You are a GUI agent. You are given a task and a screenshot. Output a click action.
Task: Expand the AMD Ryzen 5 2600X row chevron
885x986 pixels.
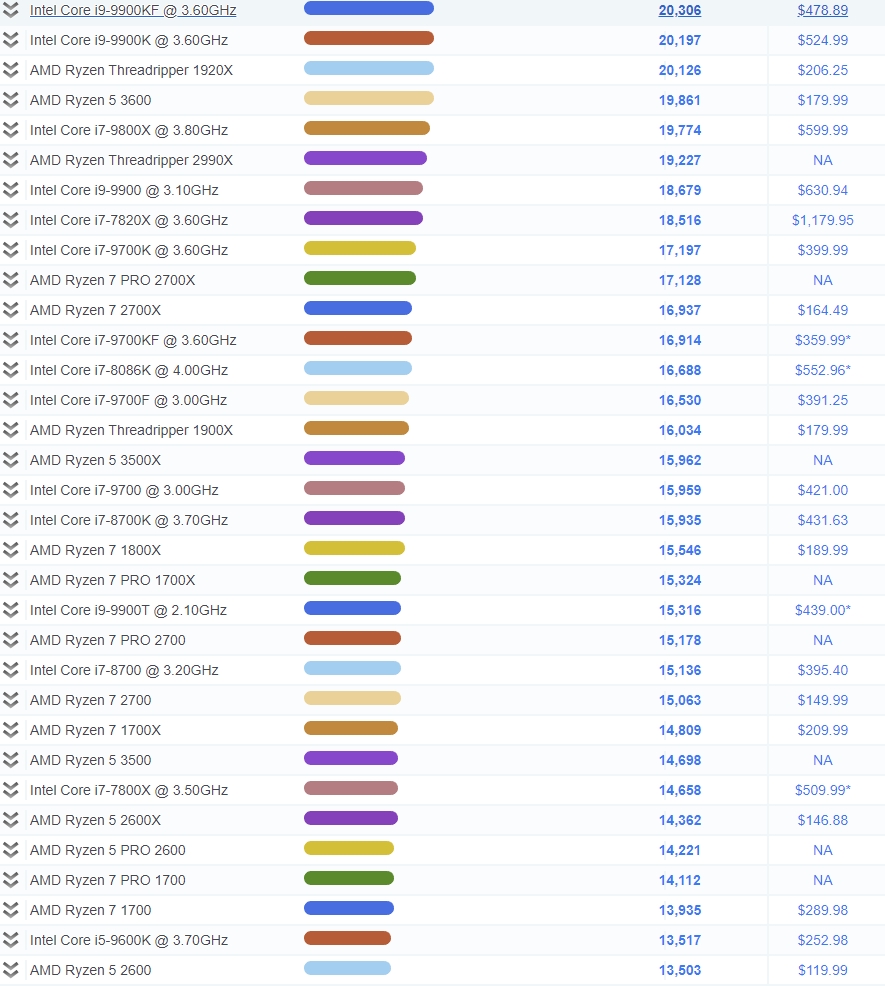(11, 820)
